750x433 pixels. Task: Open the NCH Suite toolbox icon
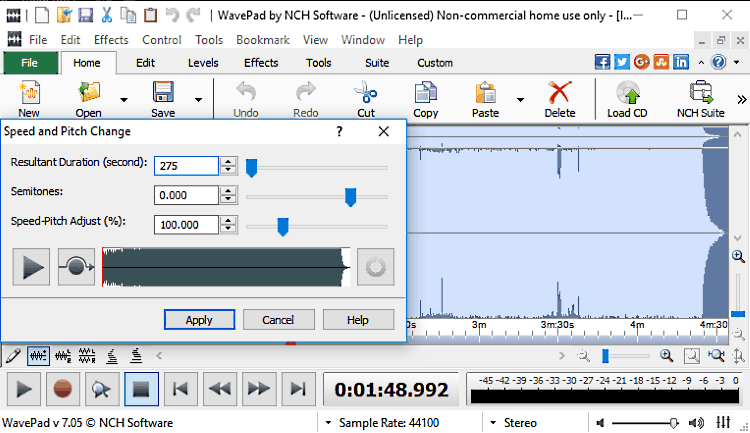[x=701, y=93]
